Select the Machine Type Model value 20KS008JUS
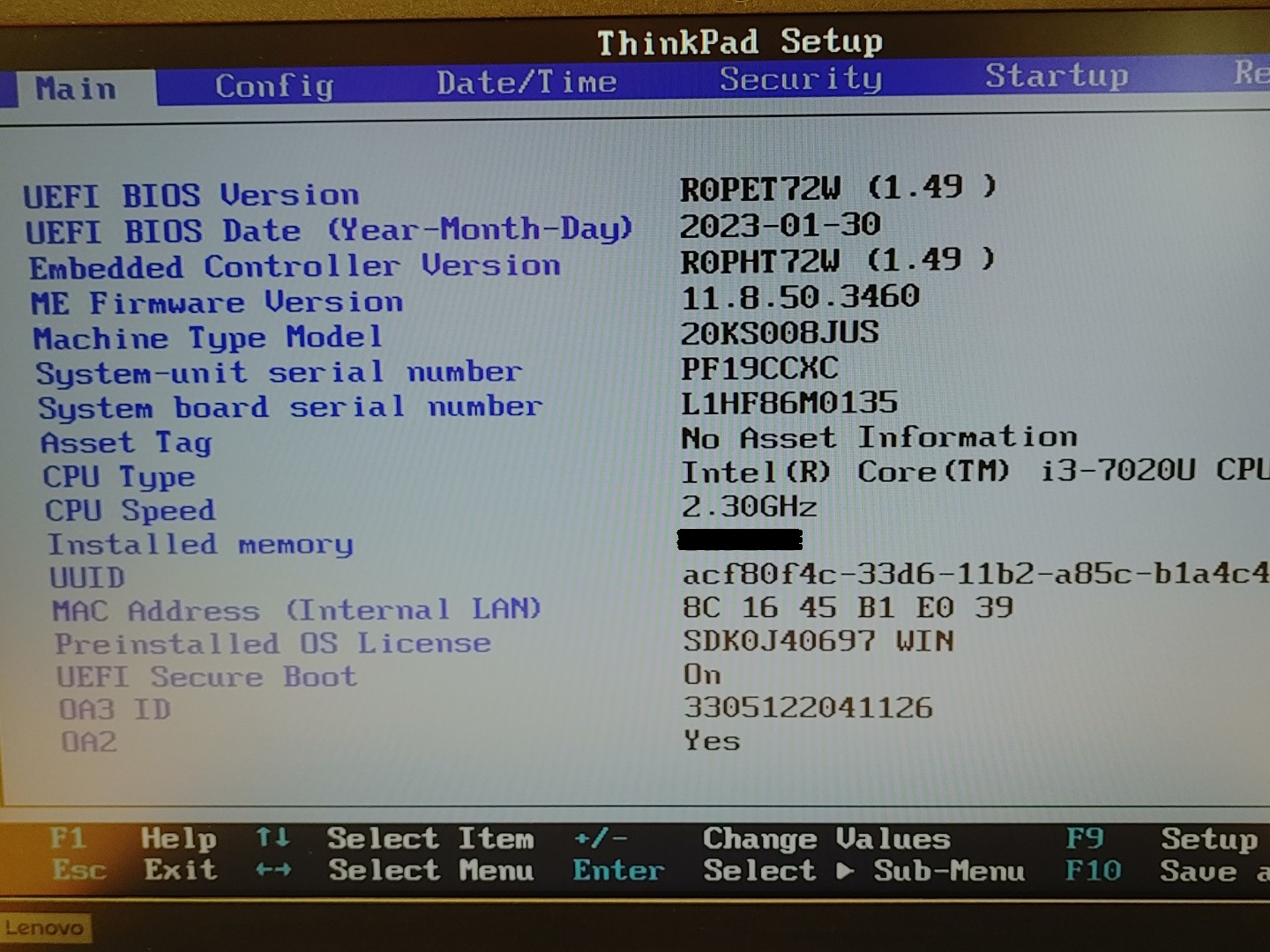Viewport: 1270px width, 952px height. click(x=779, y=333)
